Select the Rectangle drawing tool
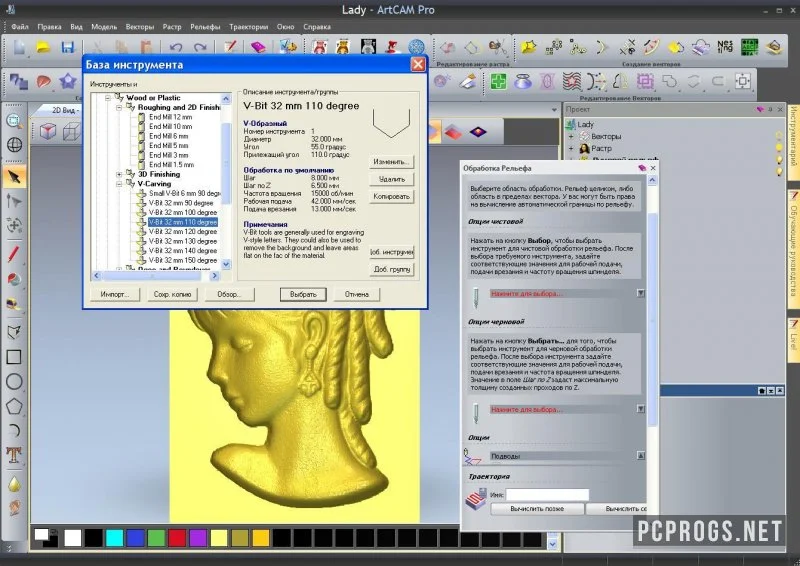800x566 pixels. coord(14,357)
